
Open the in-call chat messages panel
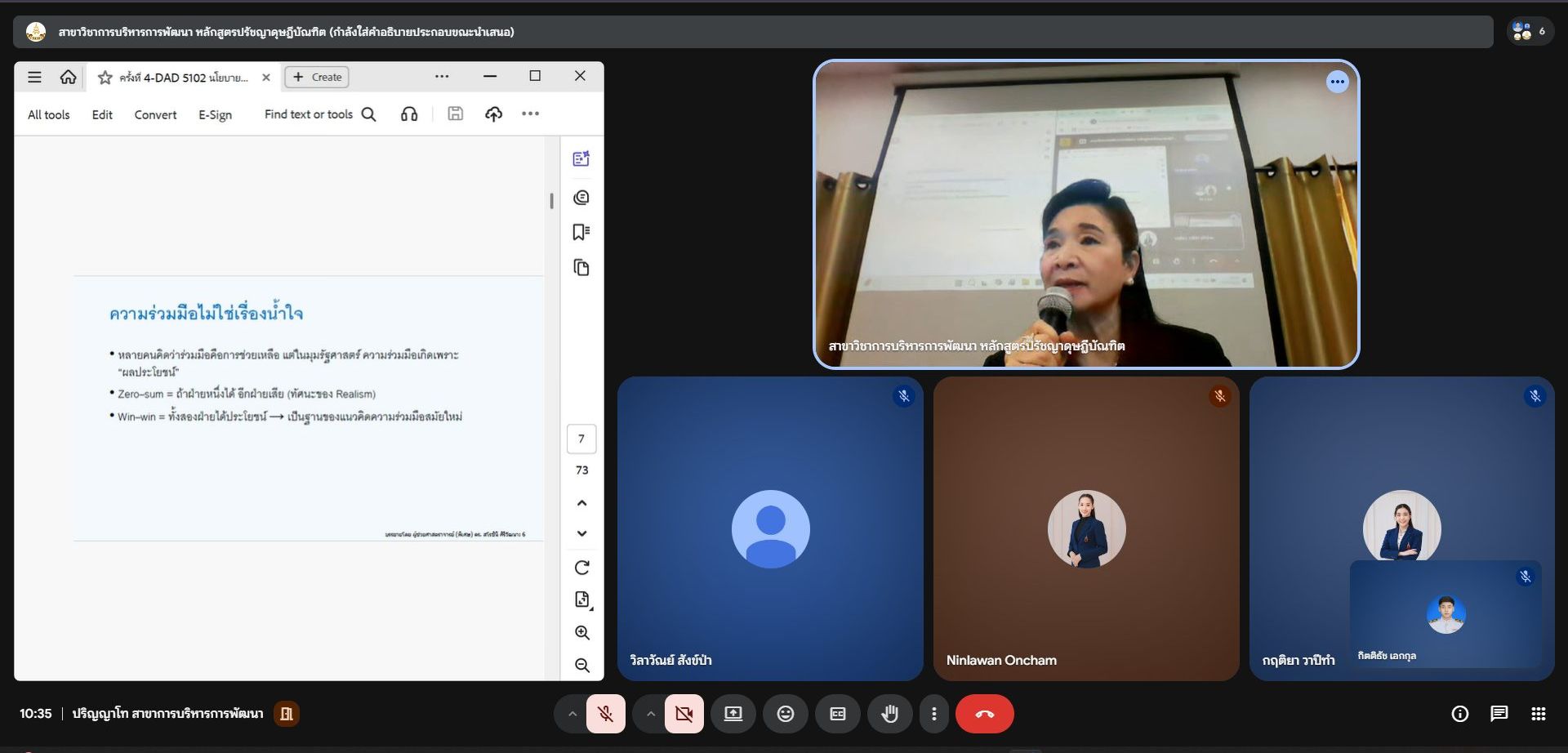[x=1499, y=714]
